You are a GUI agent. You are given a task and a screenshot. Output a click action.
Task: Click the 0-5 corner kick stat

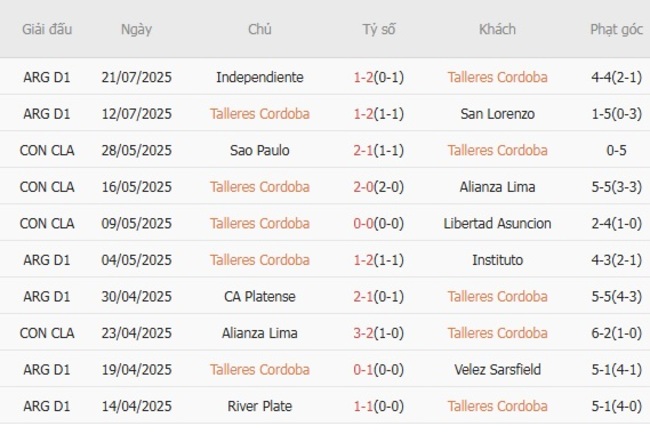(616, 150)
